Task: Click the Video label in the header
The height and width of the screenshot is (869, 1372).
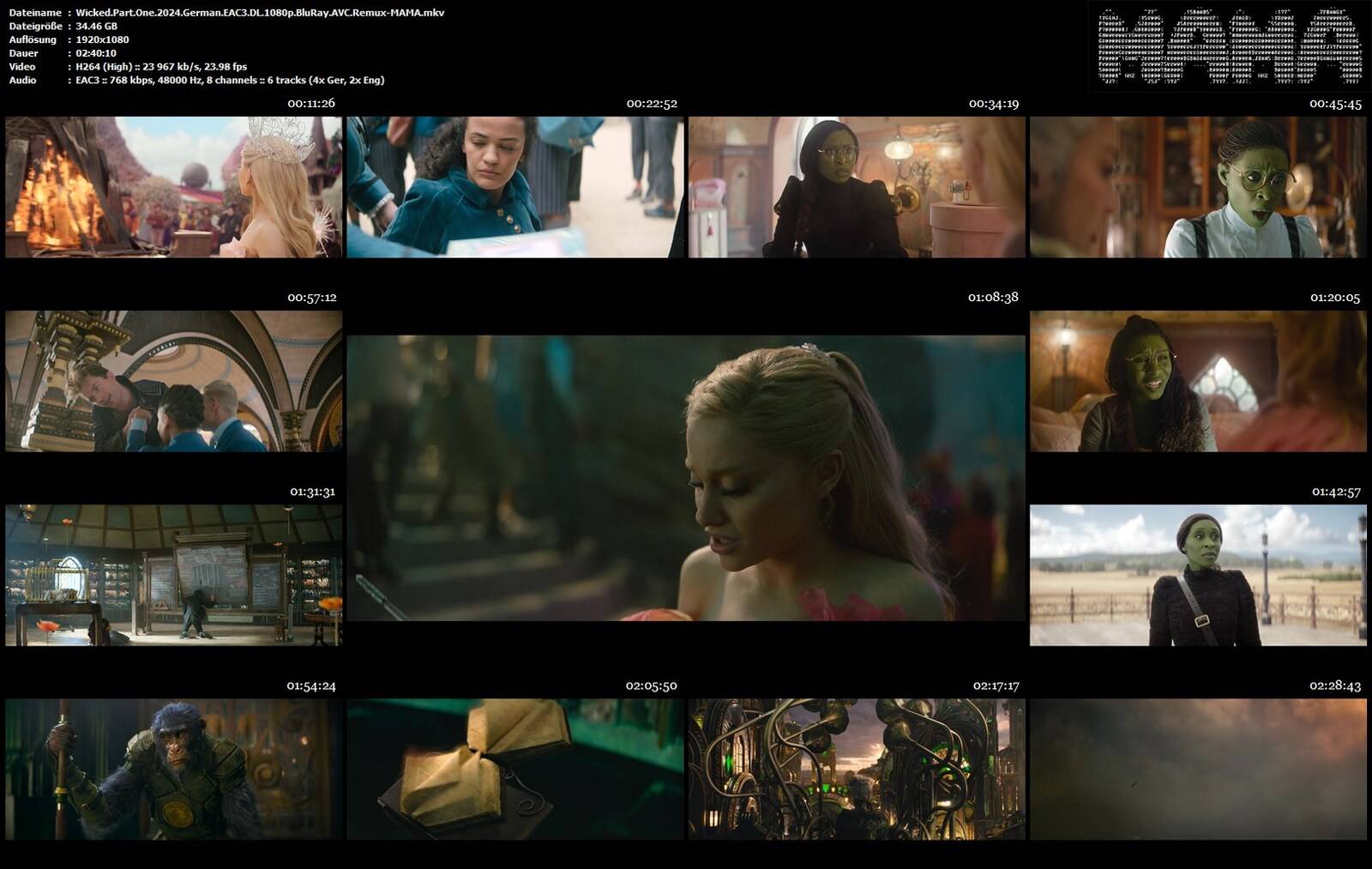Action: click(x=22, y=66)
